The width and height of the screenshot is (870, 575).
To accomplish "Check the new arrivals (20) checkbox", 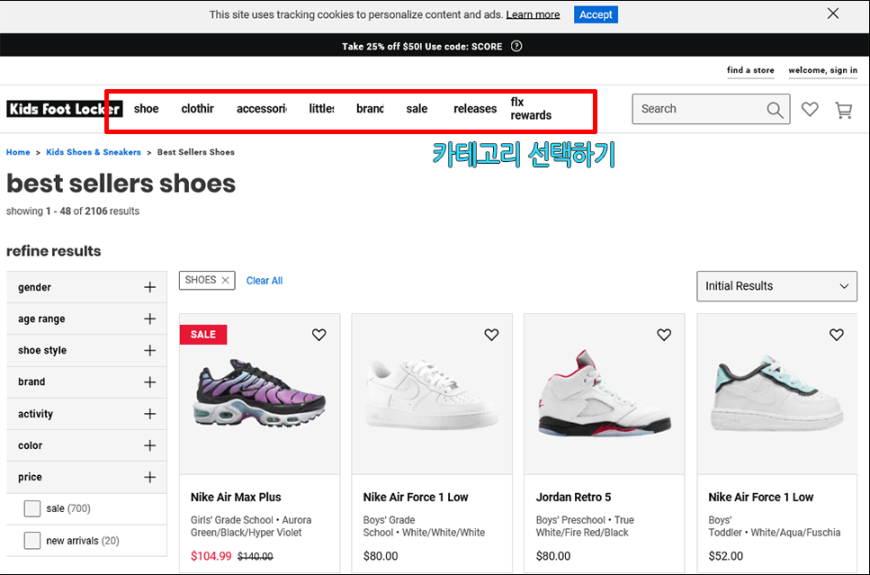I will pyautogui.click(x=32, y=541).
